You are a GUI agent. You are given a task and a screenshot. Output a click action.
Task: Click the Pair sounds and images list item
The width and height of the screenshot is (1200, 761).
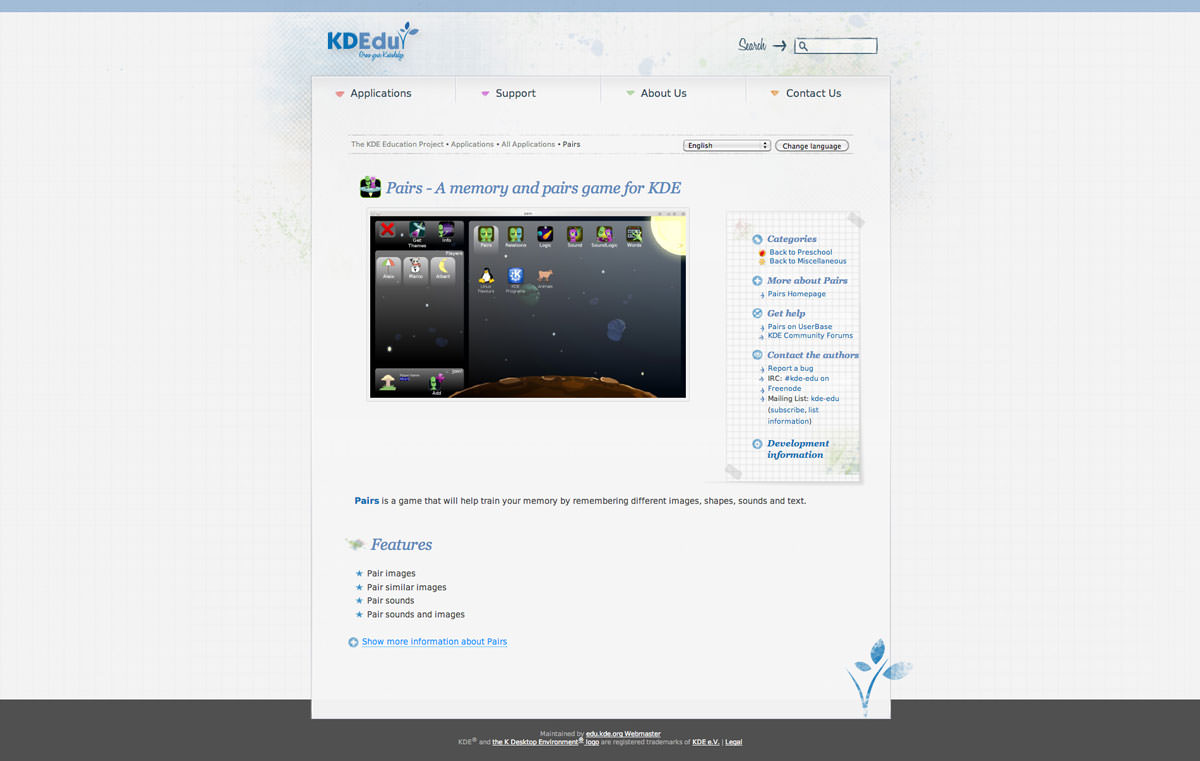tap(416, 614)
